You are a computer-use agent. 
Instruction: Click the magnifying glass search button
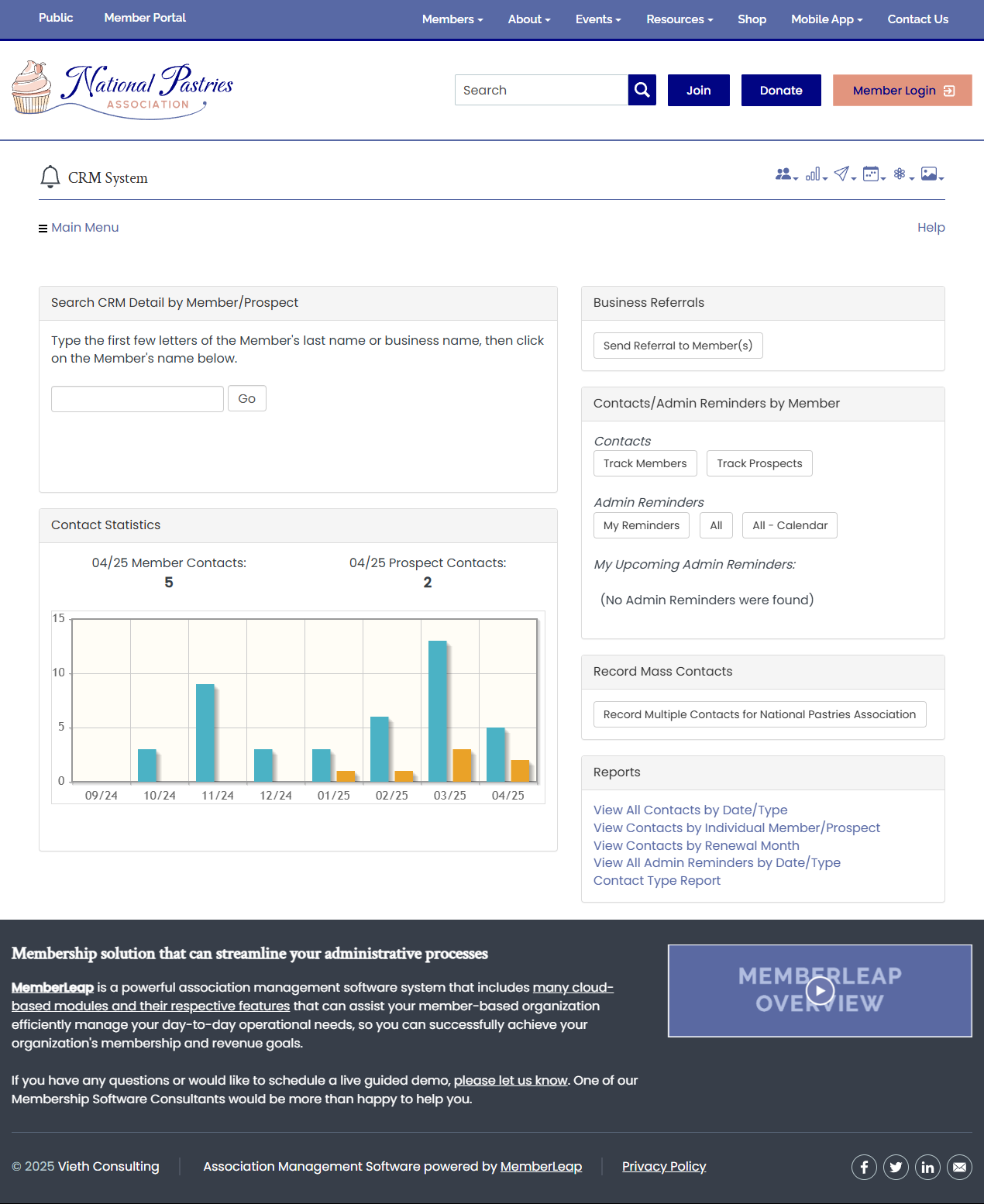click(x=642, y=90)
